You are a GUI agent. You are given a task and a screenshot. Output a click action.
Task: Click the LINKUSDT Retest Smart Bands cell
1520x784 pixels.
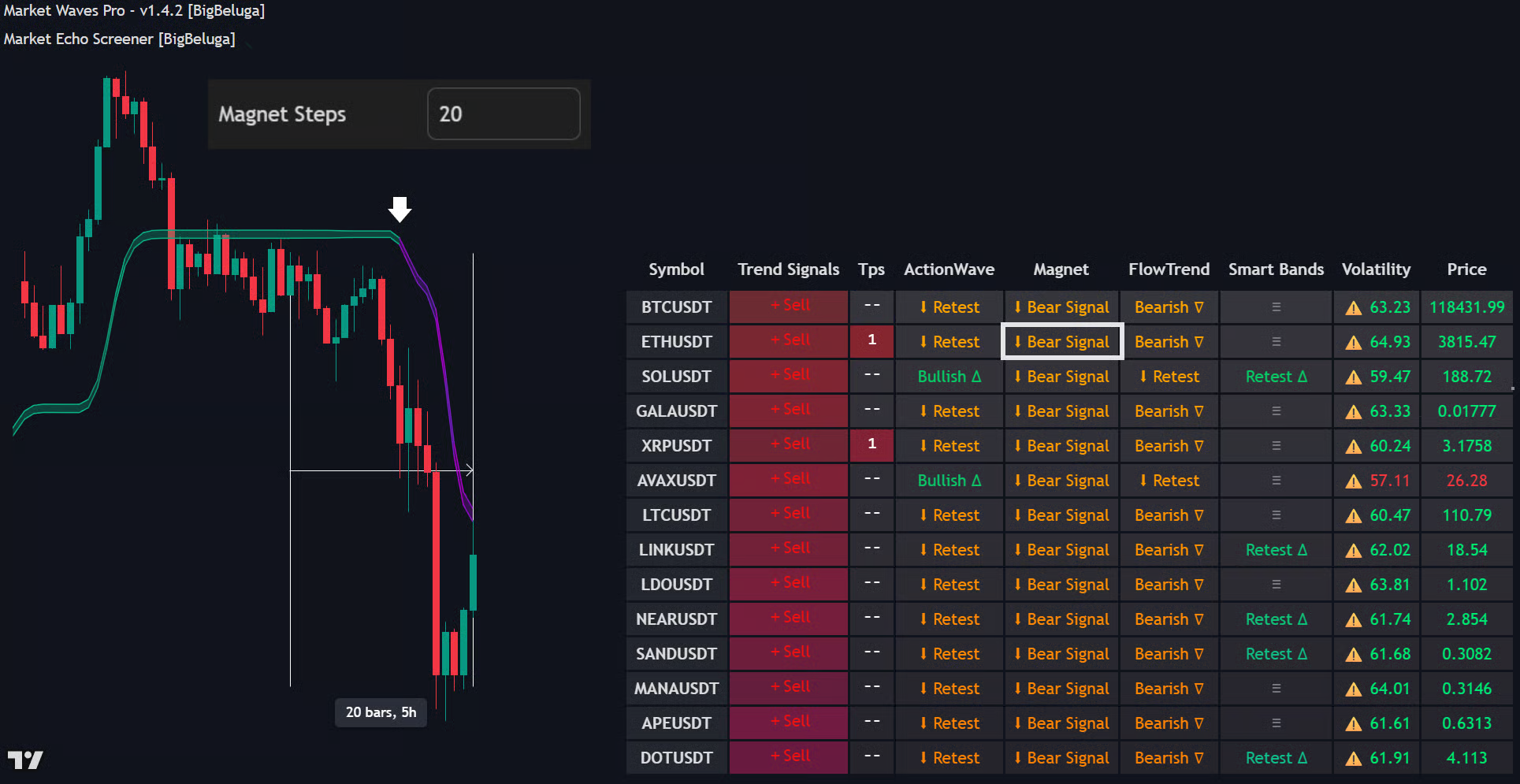click(x=1276, y=550)
